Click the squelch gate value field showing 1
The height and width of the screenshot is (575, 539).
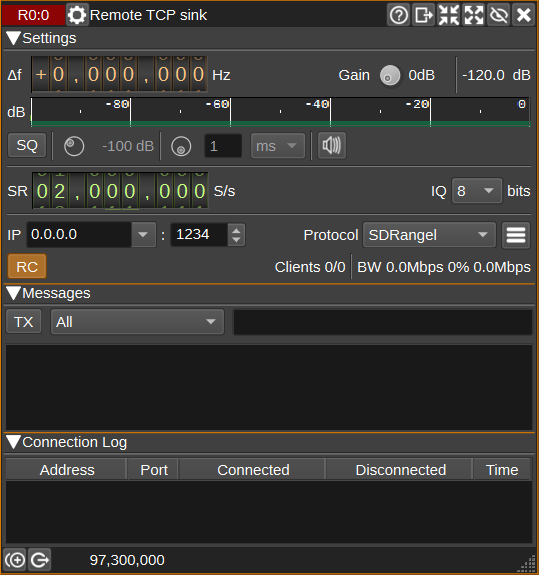point(223,146)
